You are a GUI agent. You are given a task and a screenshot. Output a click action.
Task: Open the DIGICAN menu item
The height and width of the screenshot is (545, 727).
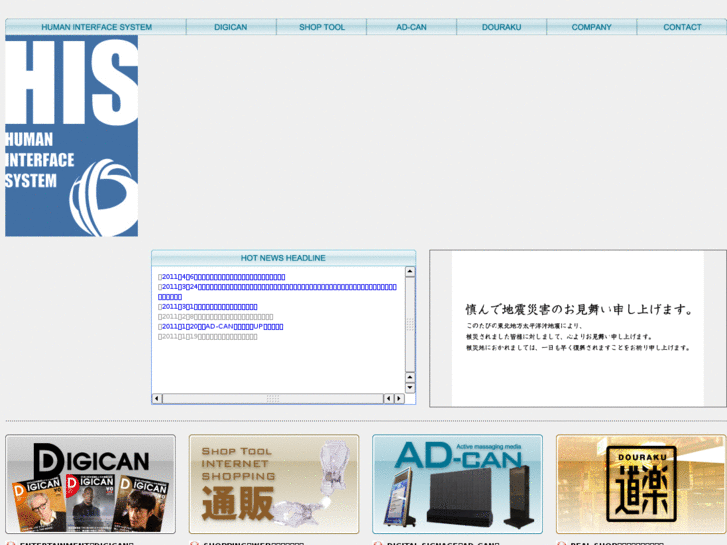[231, 27]
